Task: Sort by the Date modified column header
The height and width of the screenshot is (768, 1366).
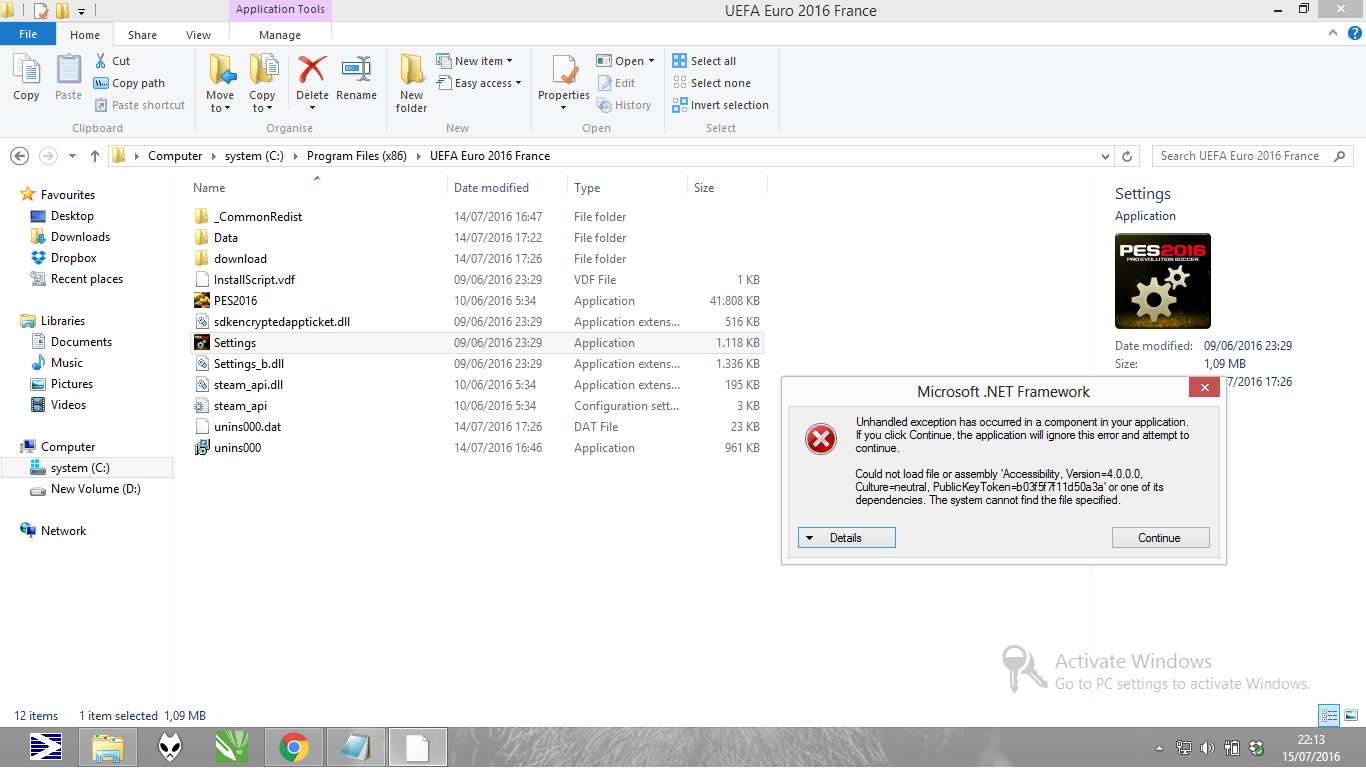Action: click(491, 188)
